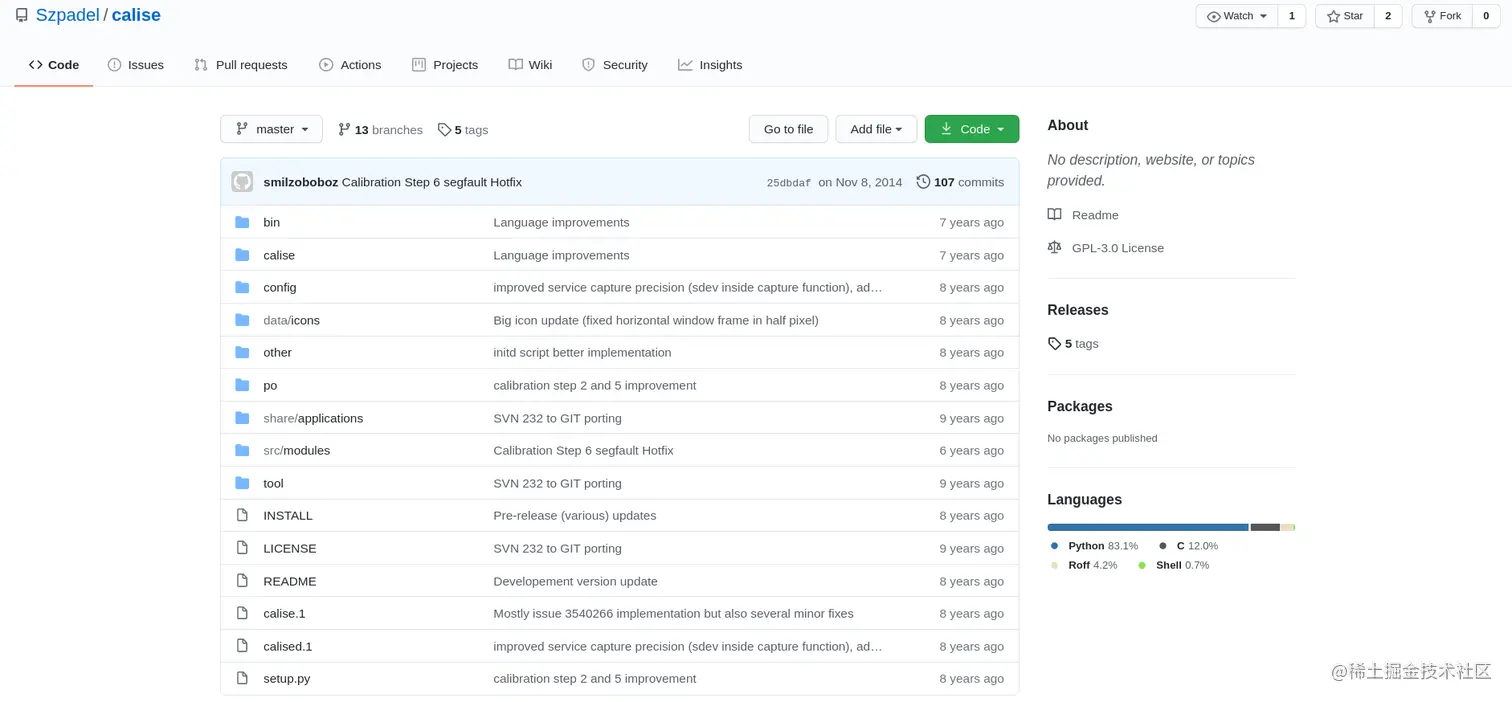Click the po folder icon
The height and width of the screenshot is (702, 1512).
pyautogui.click(x=242, y=385)
